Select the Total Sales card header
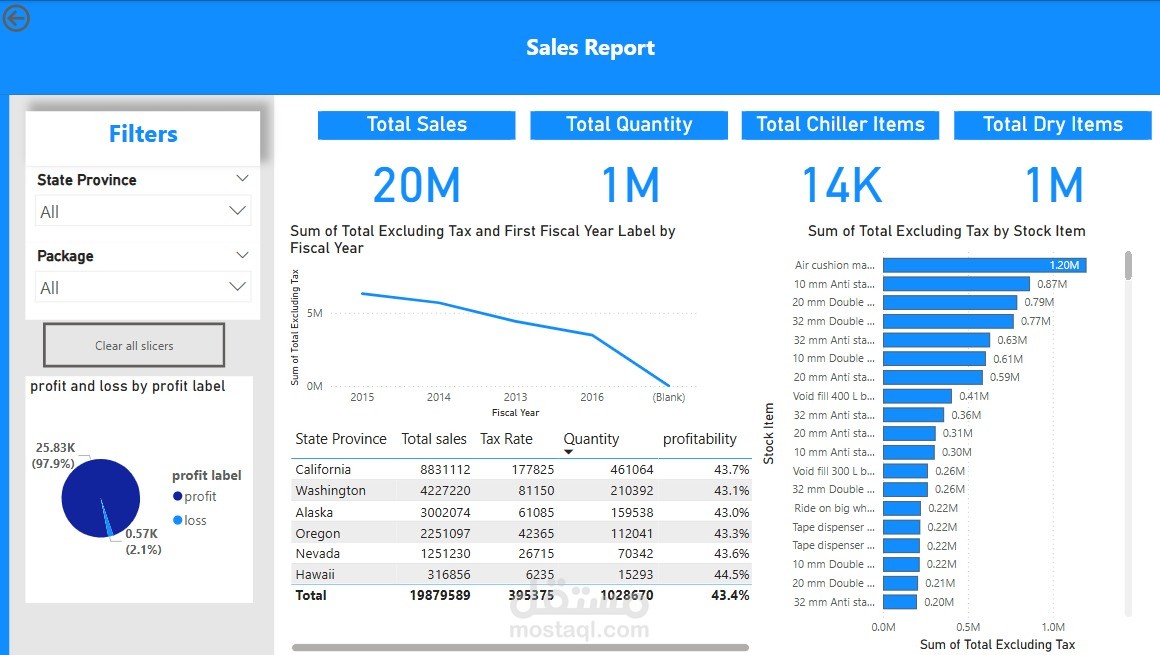The height and width of the screenshot is (655, 1160). (x=417, y=124)
